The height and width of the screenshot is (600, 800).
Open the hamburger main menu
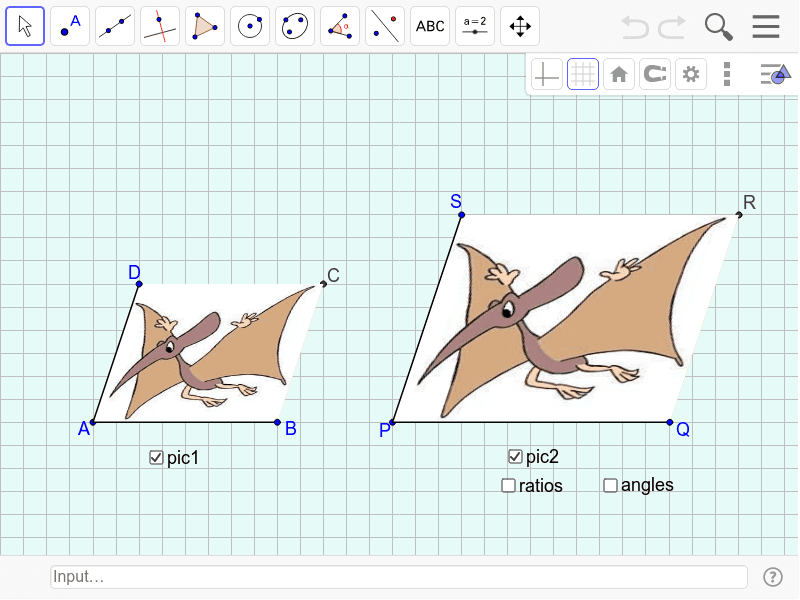(766, 27)
